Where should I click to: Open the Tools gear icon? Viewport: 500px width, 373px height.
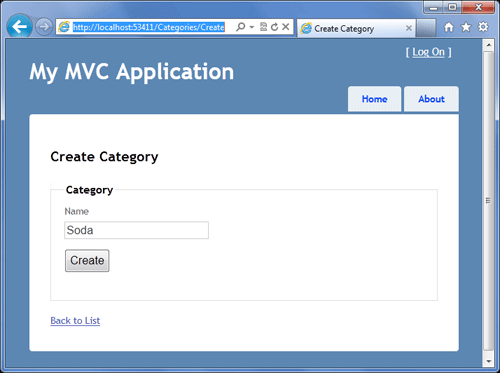[x=483, y=27]
